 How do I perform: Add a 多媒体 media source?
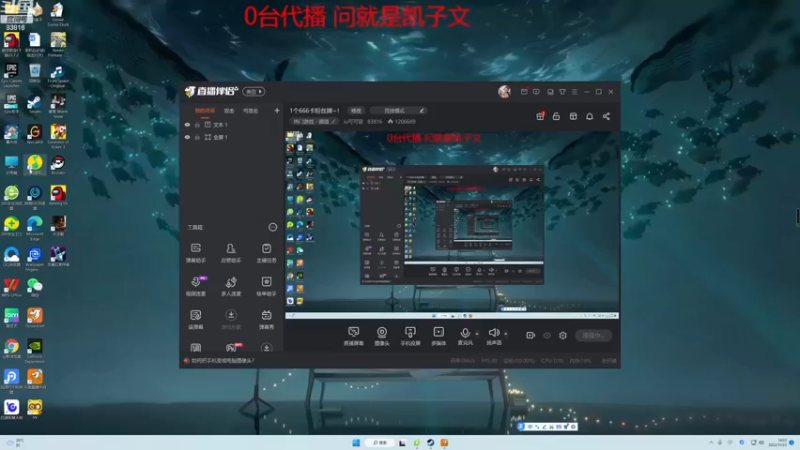pyautogui.click(x=439, y=336)
